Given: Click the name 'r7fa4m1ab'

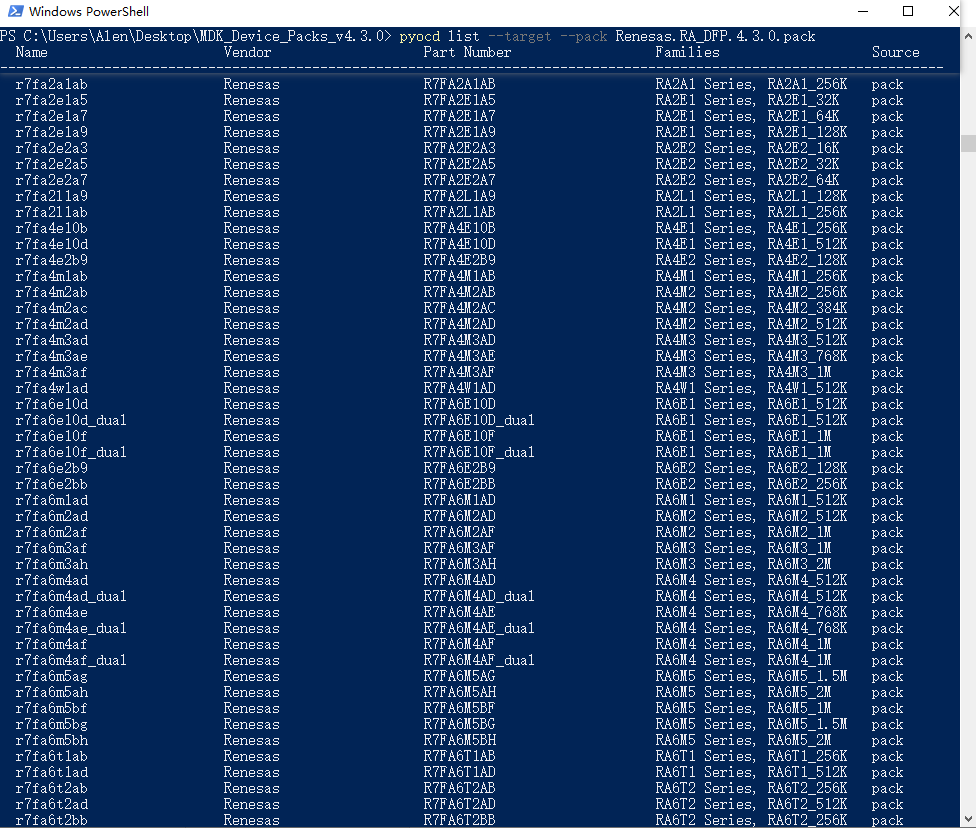Looking at the screenshot, I should tap(52, 276).
